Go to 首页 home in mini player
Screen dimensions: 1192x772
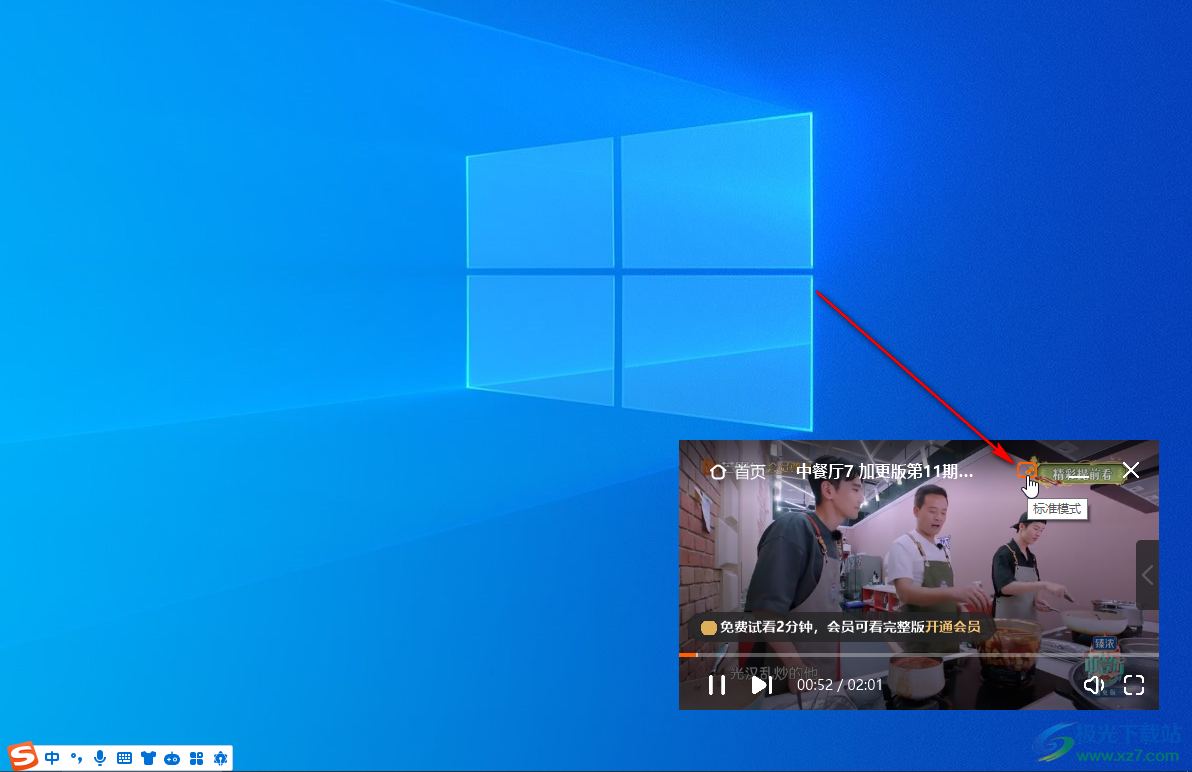[x=737, y=471]
